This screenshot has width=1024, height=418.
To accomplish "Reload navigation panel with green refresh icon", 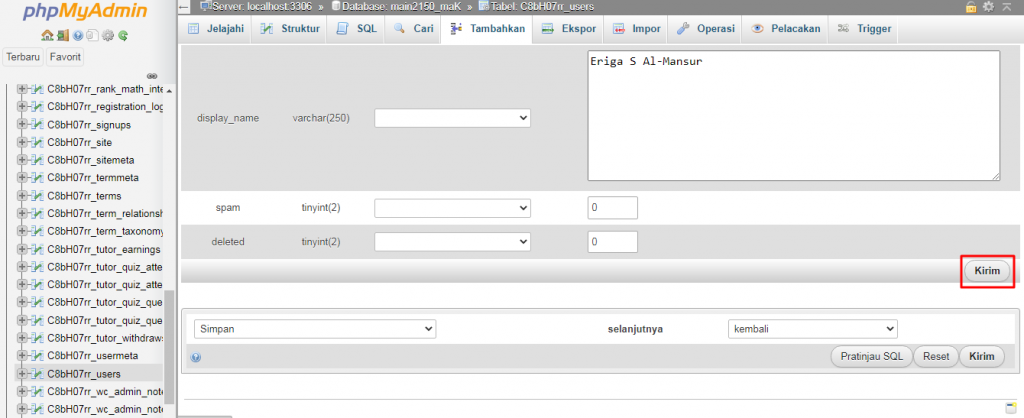I will (122, 36).
